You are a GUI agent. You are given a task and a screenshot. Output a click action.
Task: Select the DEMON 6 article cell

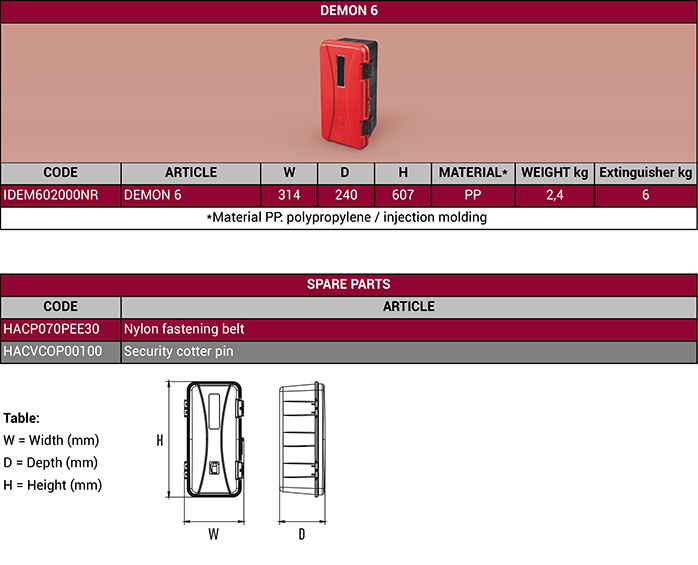coord(191,195)
